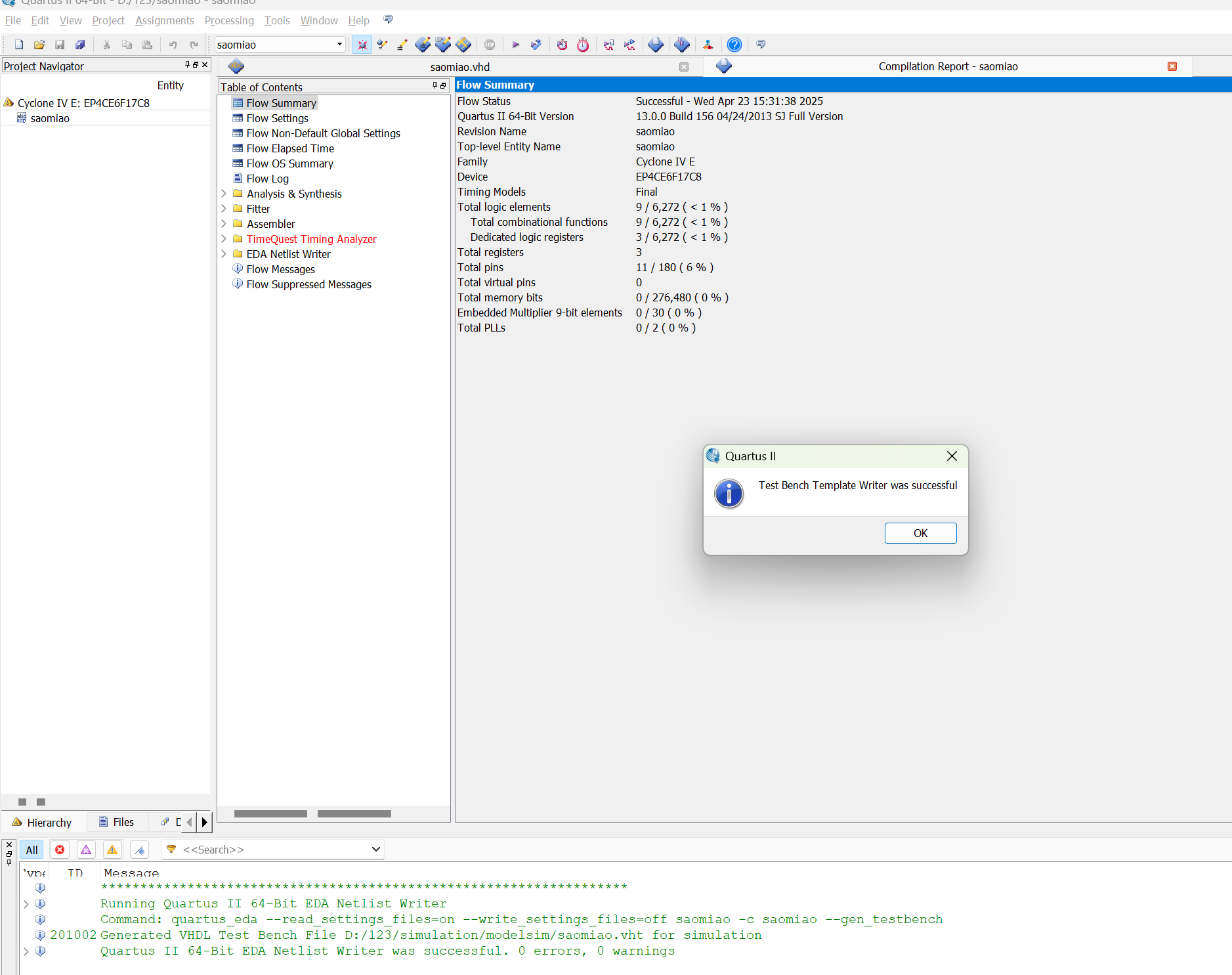Click the Redo arrow icon
Screen dimensions: 1232x975
pos(194,45)
